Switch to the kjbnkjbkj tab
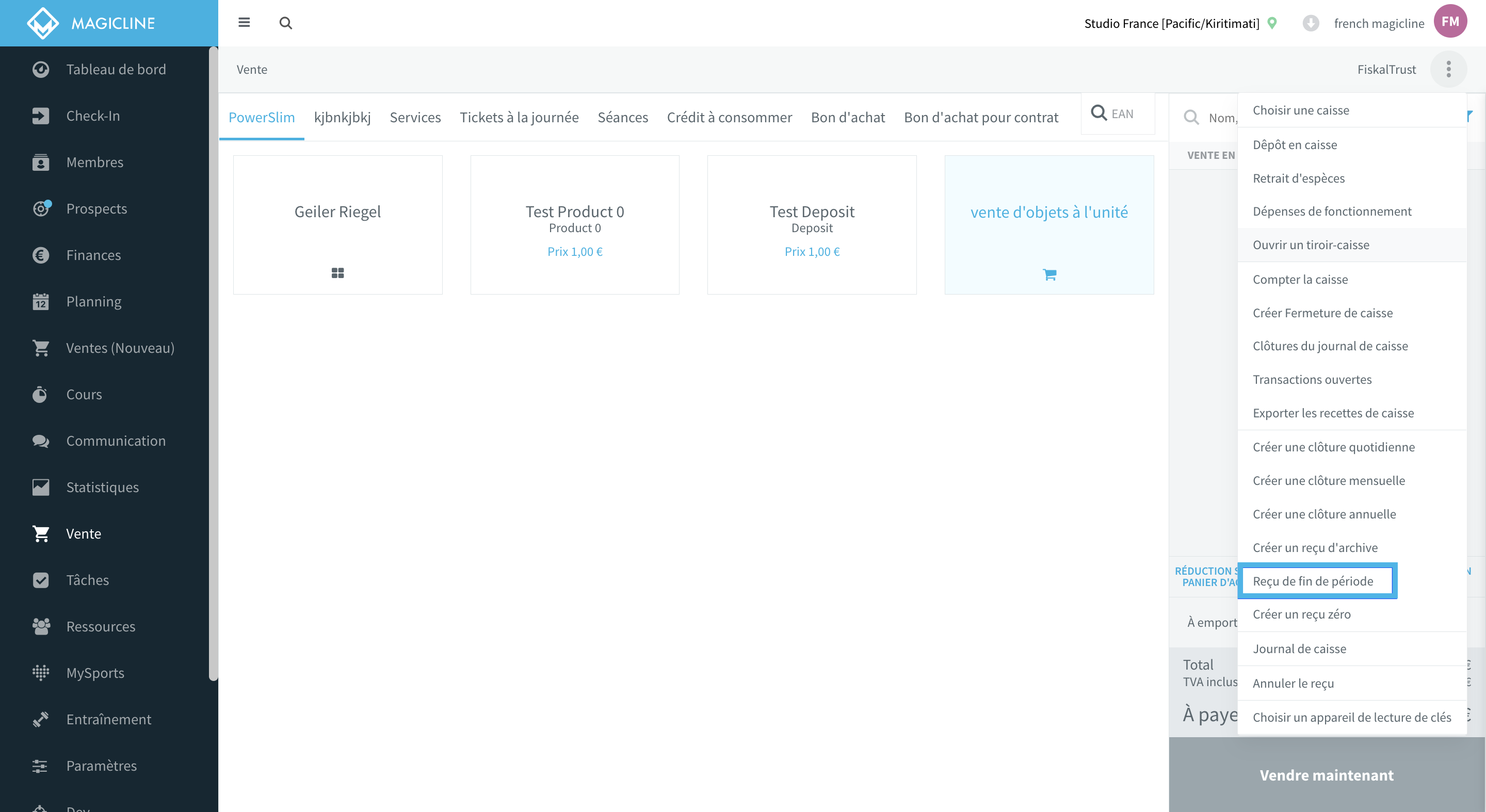This screenshot has height=812, width=1486. coord(342,117)
